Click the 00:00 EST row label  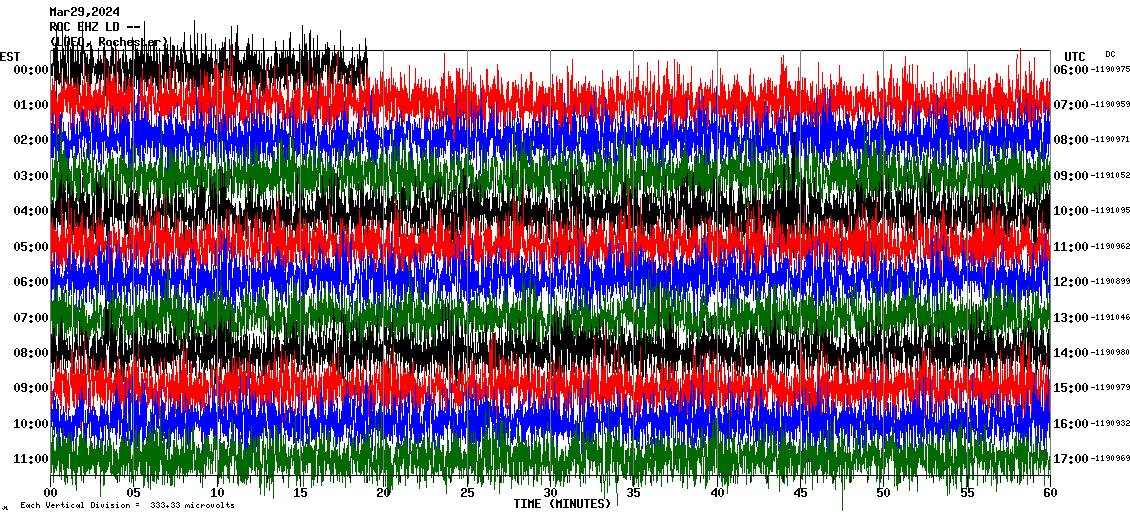[31, 70]
